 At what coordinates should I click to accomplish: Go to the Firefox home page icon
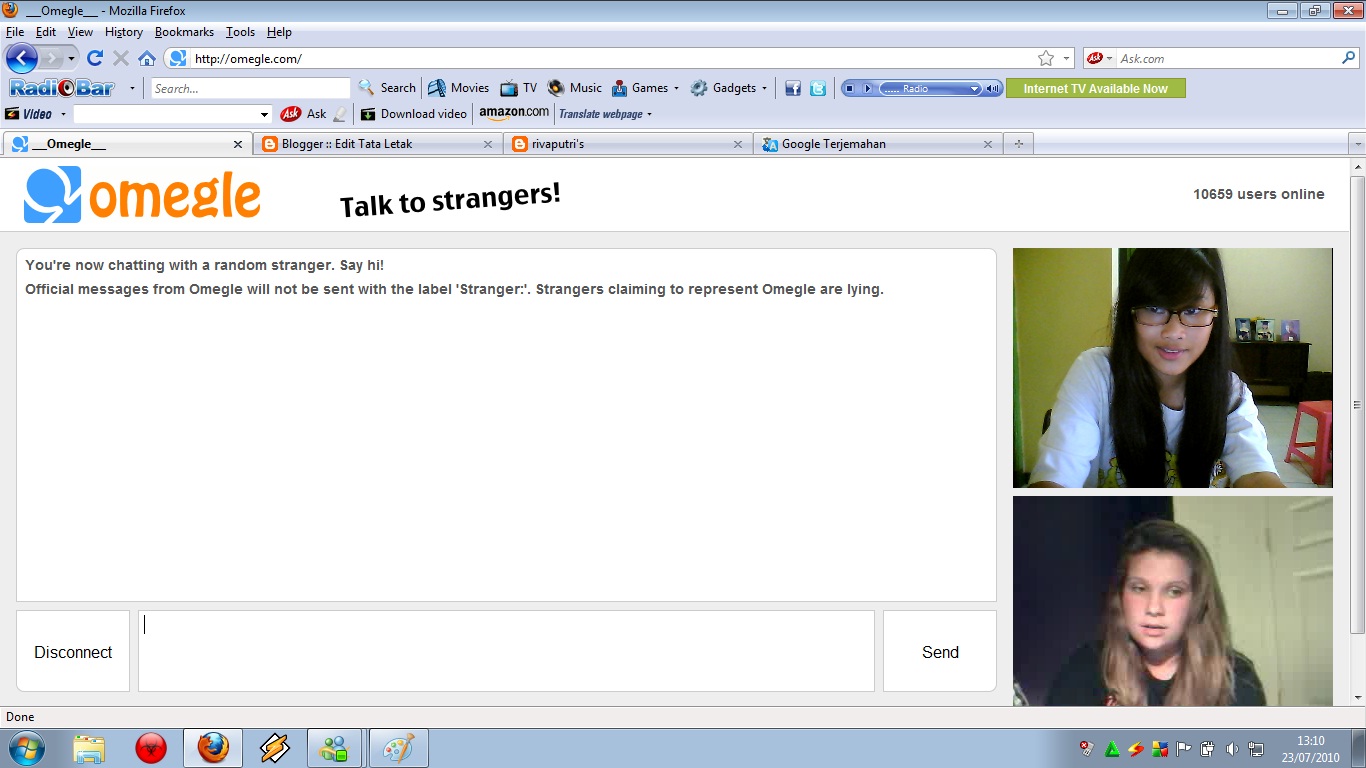tap(147, 58)
